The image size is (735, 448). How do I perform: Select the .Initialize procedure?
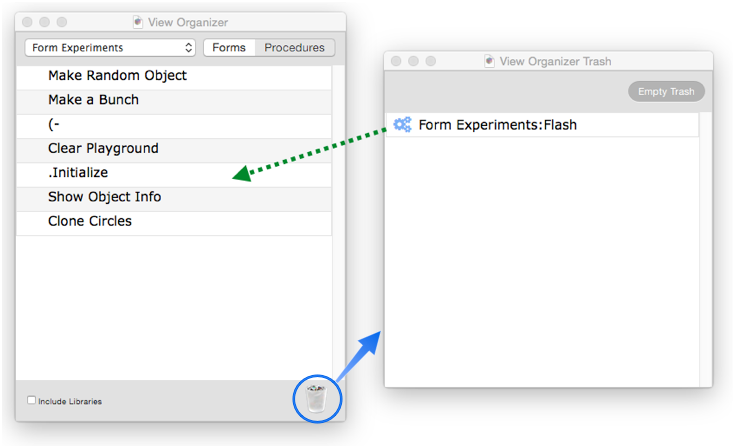pyautogui.click(x=174, y=172)
